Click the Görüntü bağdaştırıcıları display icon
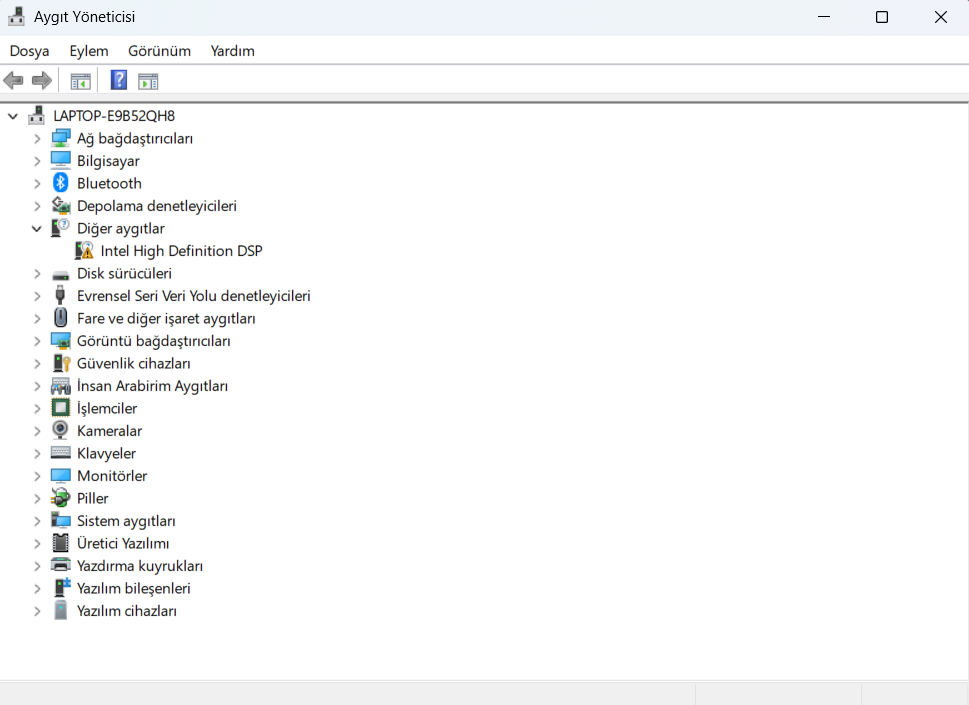969x705 pixels. click(61, 340)
